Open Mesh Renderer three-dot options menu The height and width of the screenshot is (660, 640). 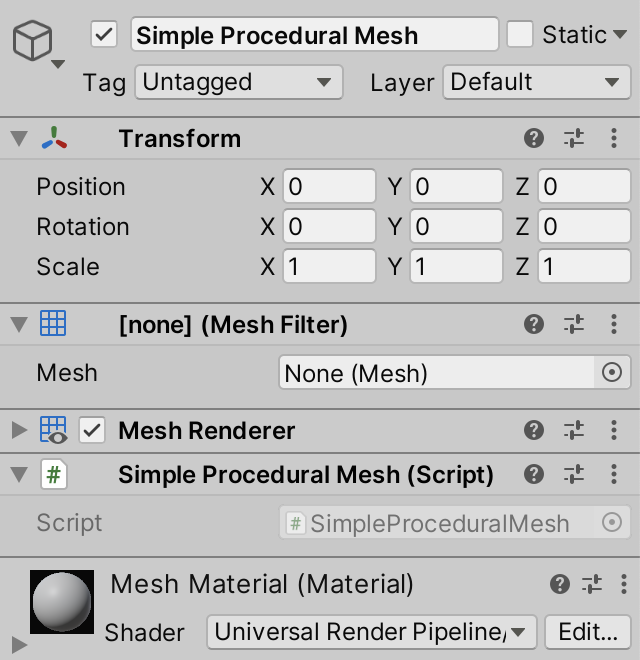pos(614,430)
